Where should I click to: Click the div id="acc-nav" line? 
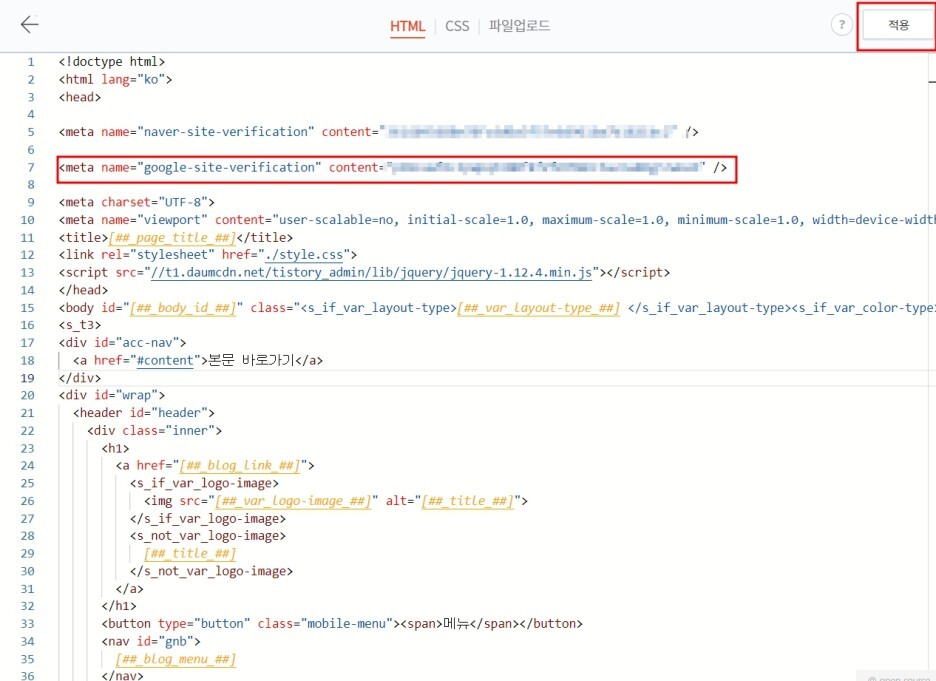(122, 343)
